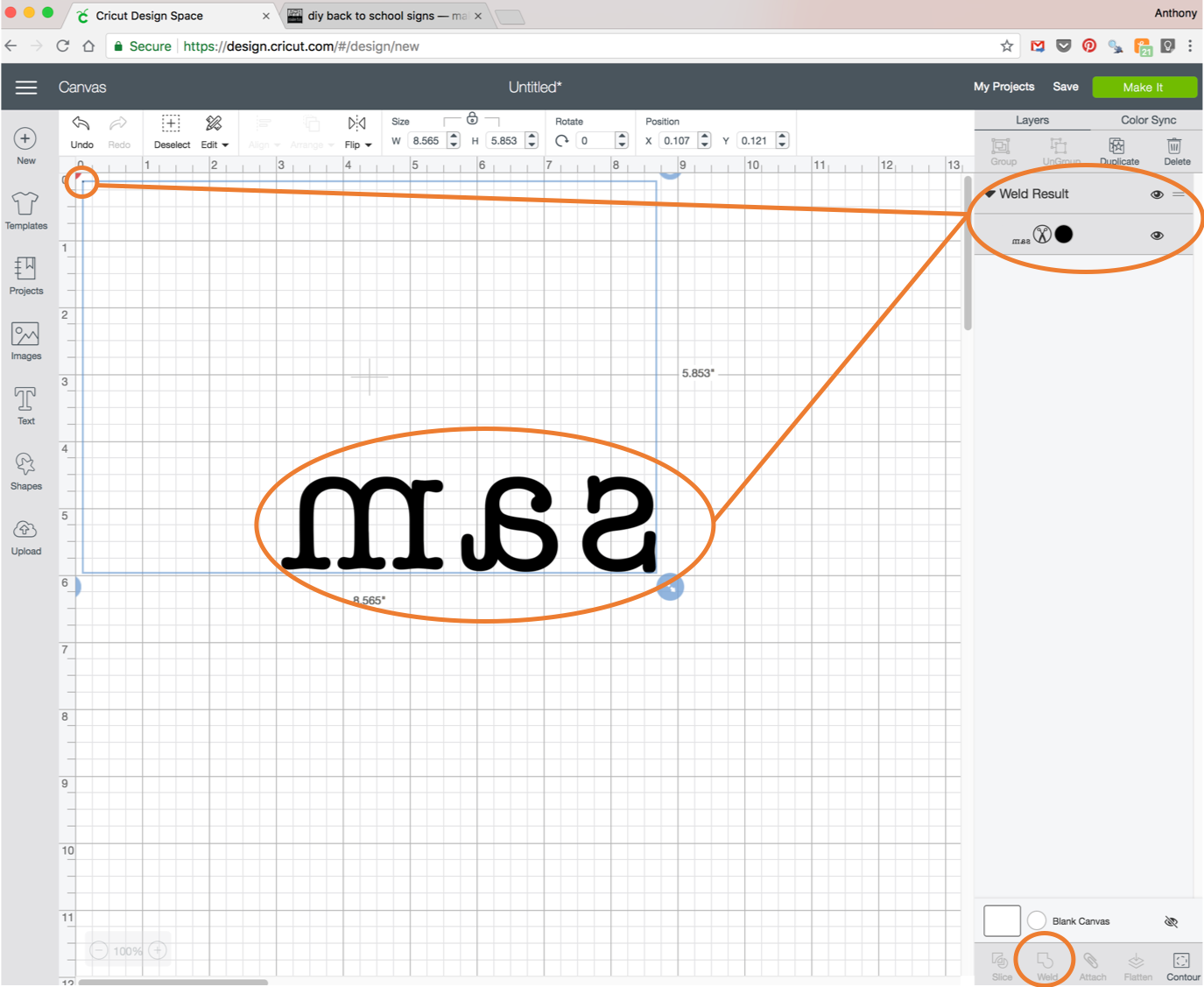This screenshot has height=987, width=1204.
Task: Click the welded msa text on canvas
Action: point(469,523)
